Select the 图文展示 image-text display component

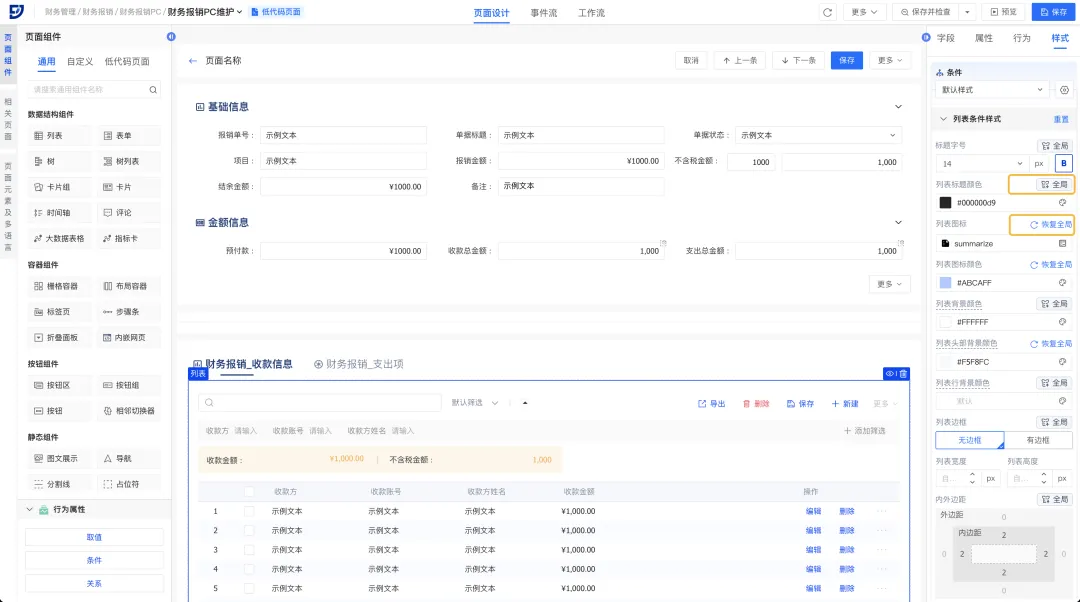point(60,459)
